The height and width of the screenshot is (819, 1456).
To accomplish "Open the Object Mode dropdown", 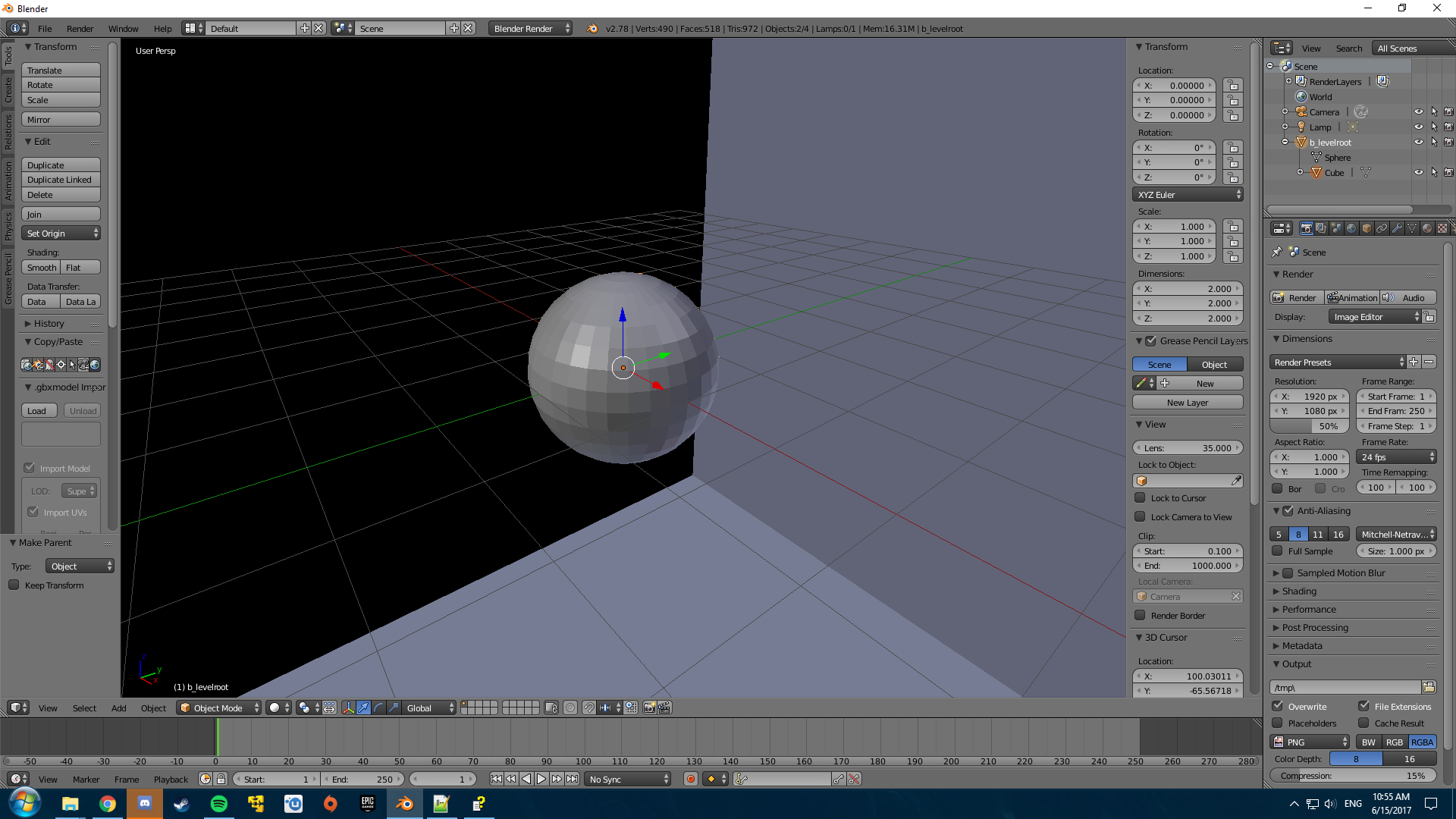I will coord(218,708).
